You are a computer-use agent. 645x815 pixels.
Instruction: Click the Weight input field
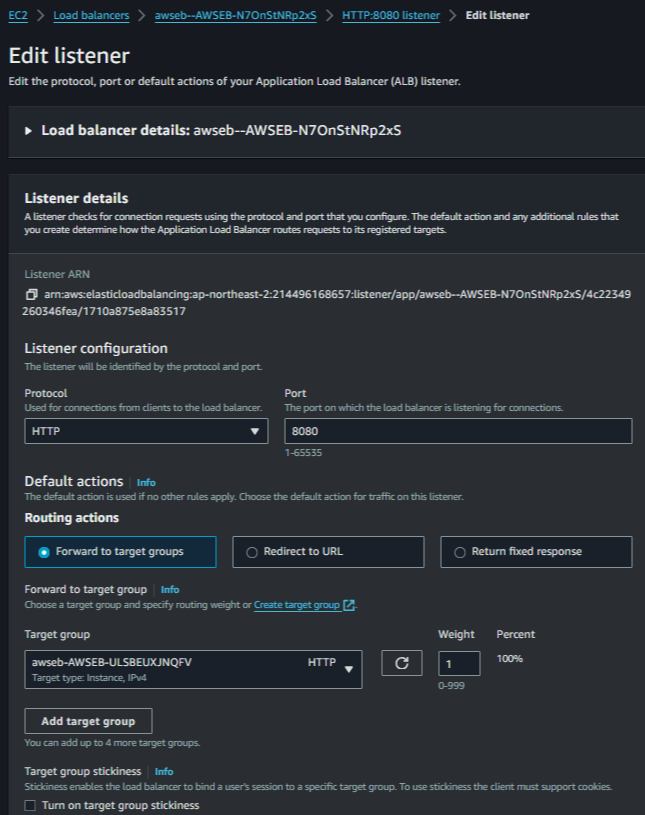pyautogui.click(x=459, y=664)
